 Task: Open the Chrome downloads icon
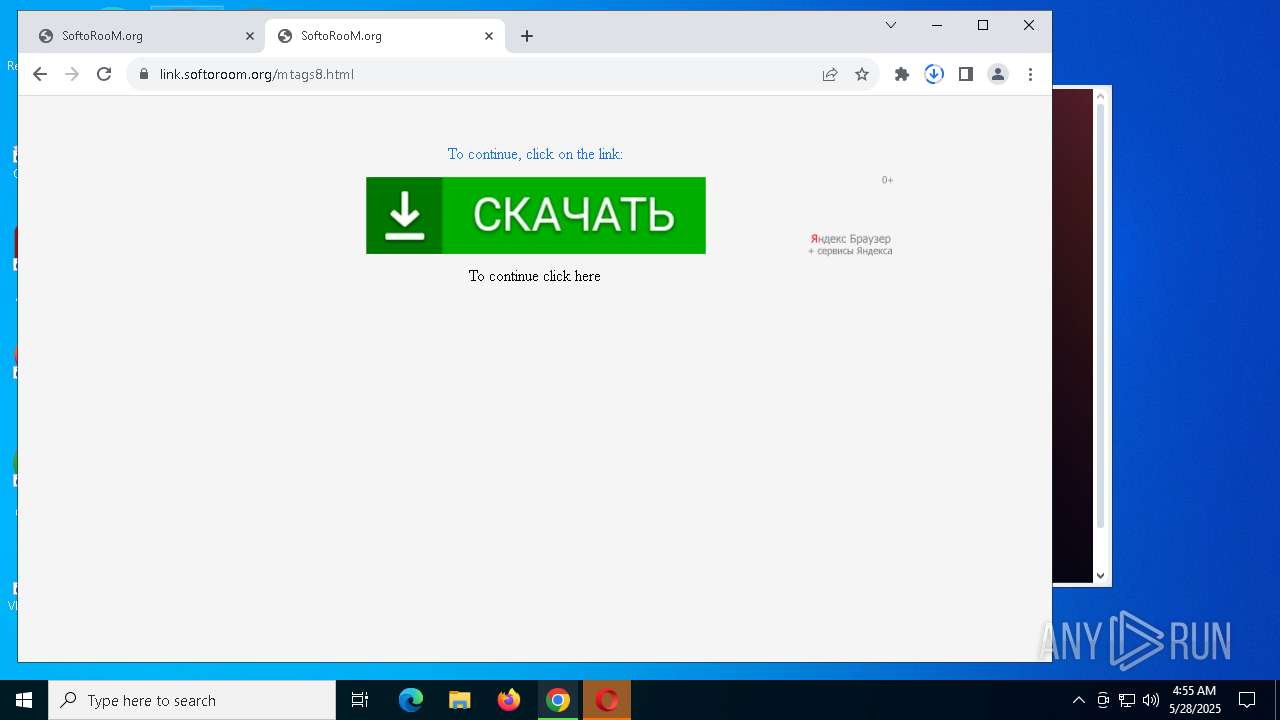tap(934, 74)
